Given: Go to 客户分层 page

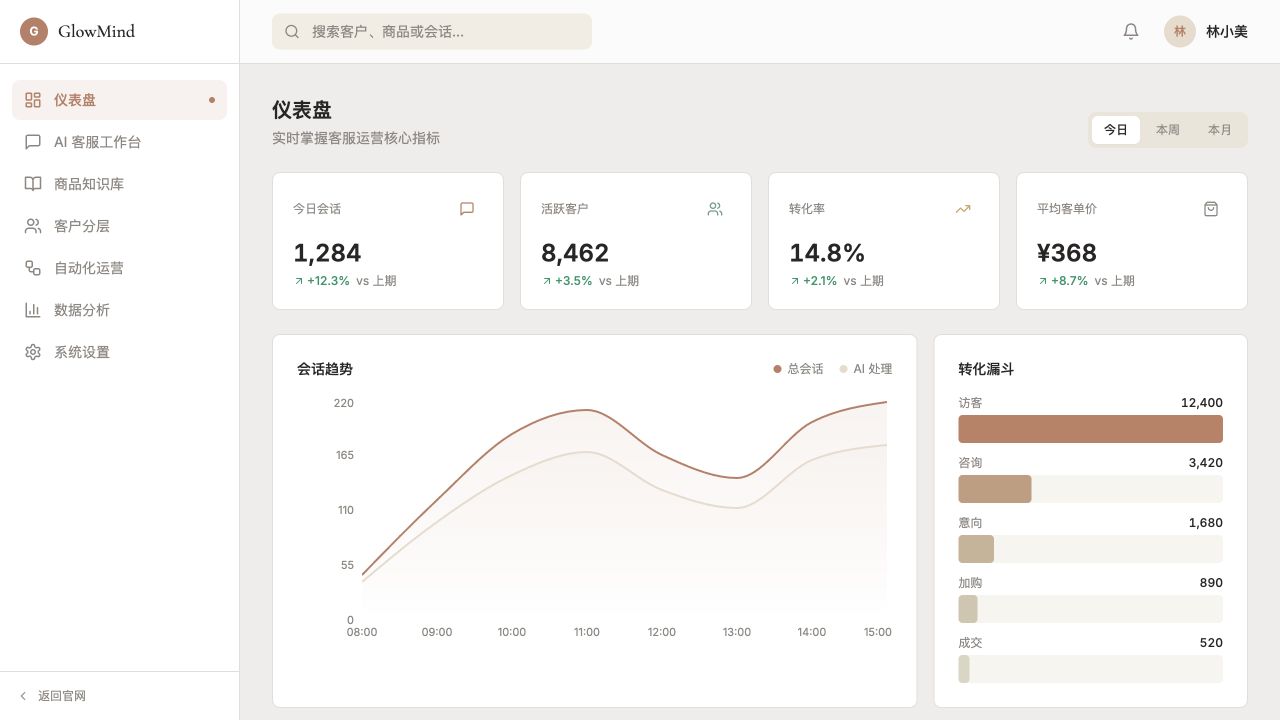Looking at the screenshot, I should 119,226.
